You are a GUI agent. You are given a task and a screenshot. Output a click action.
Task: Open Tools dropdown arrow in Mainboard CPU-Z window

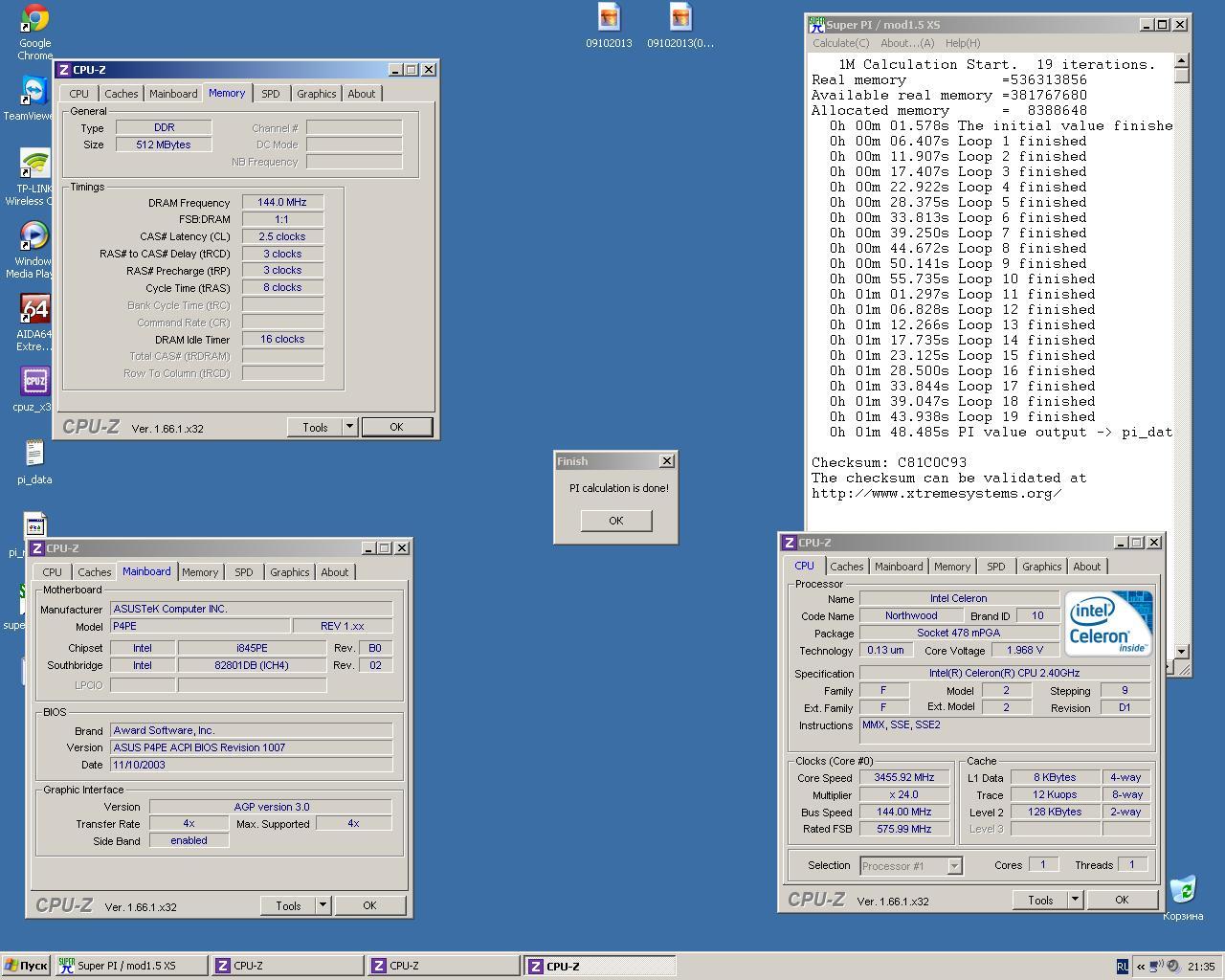[x=323, y=905]
